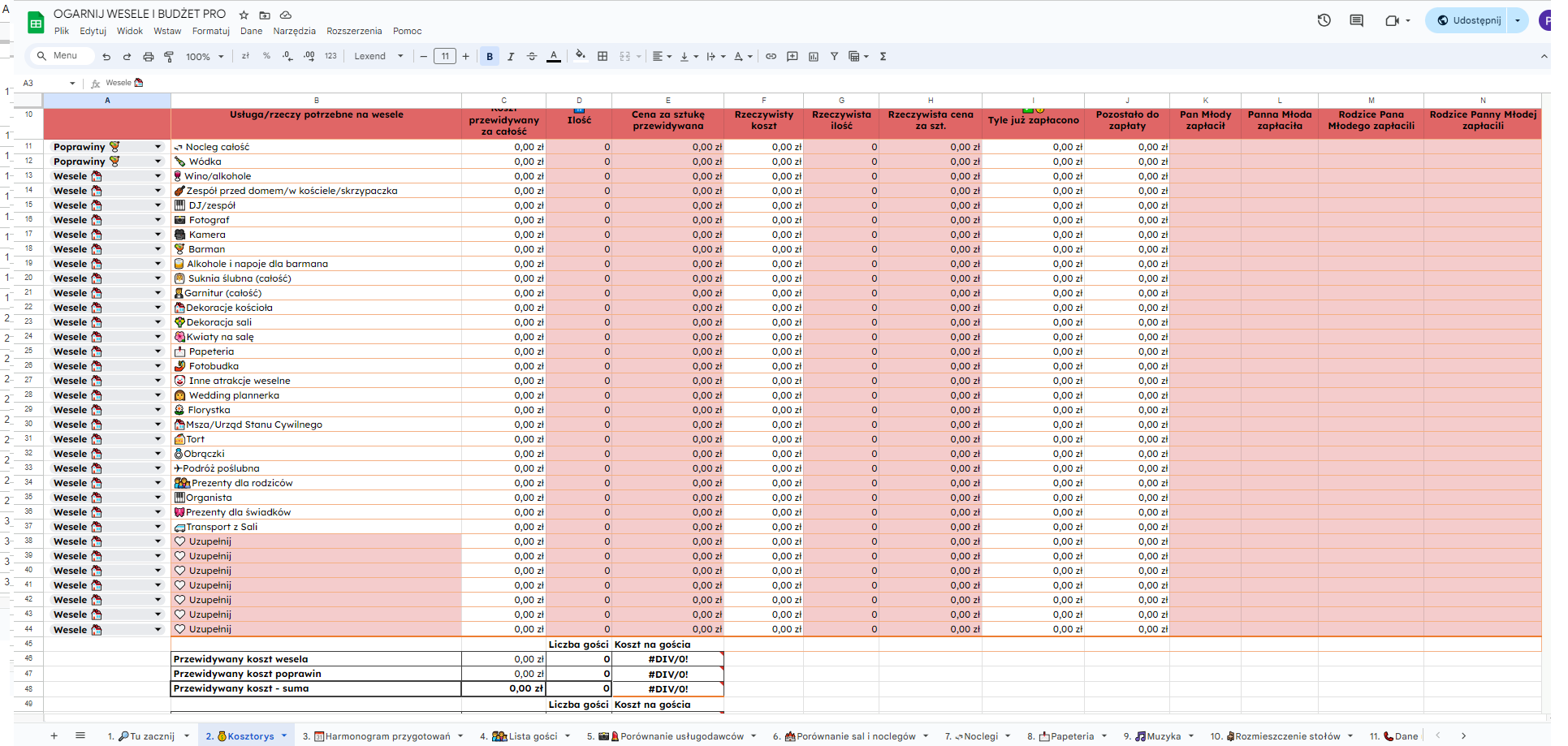Image resolution: width=1568 pixels, height=746 pixels.
Task: Open the zoom 100% dropdown
Action: tap(204, 57)
